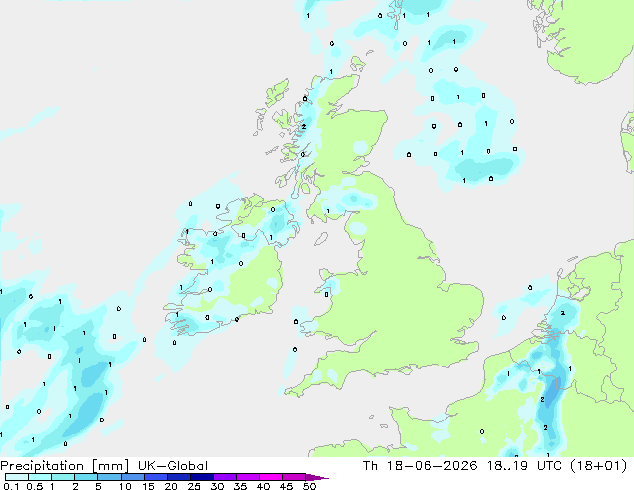Click the 1–2 mm legend swatch
This screenshot has height=490, width=634.
tap(63, 477)
